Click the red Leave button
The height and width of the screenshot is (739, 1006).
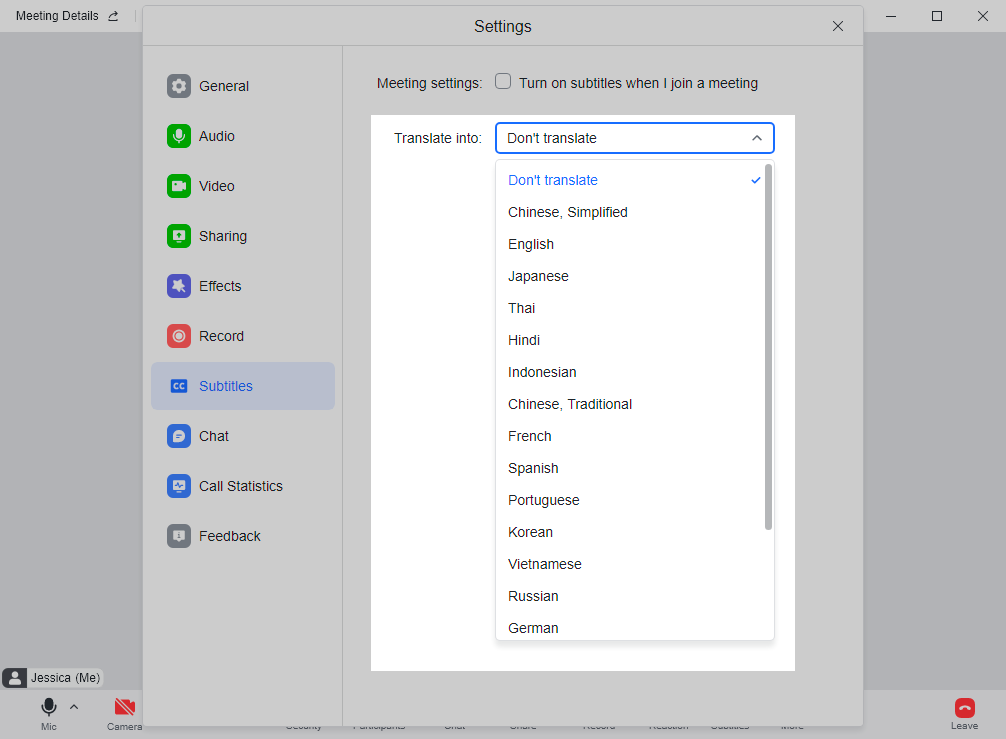[964, 710]
